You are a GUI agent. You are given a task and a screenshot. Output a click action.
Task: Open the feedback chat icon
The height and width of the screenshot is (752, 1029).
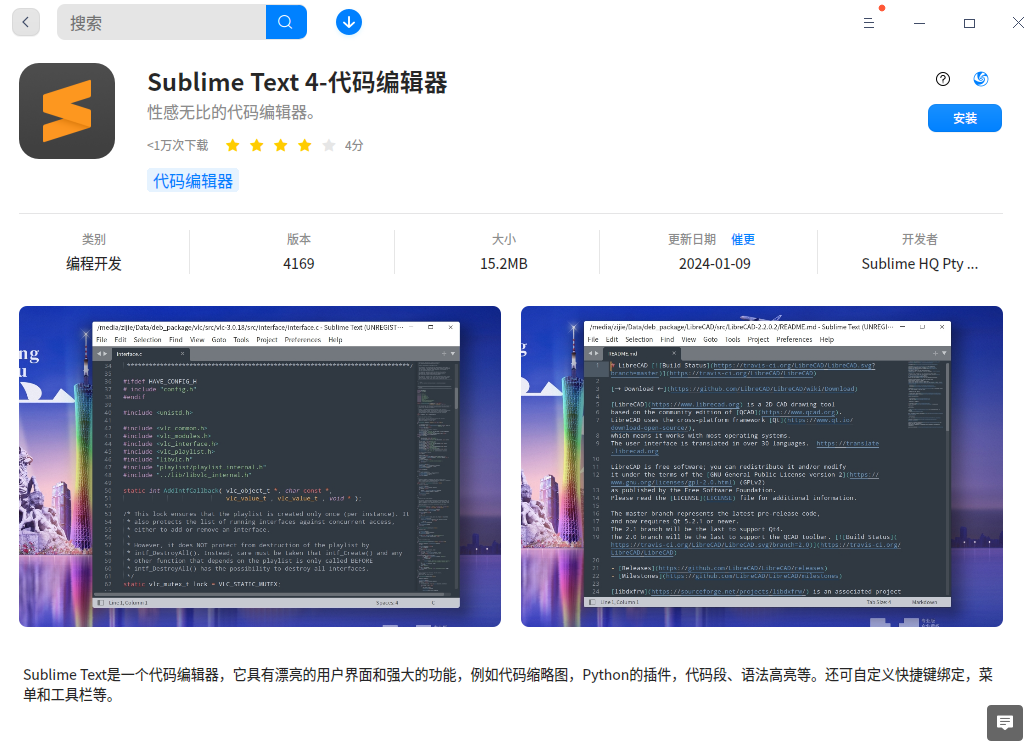pyautogui.click(x=1004, y=723)
